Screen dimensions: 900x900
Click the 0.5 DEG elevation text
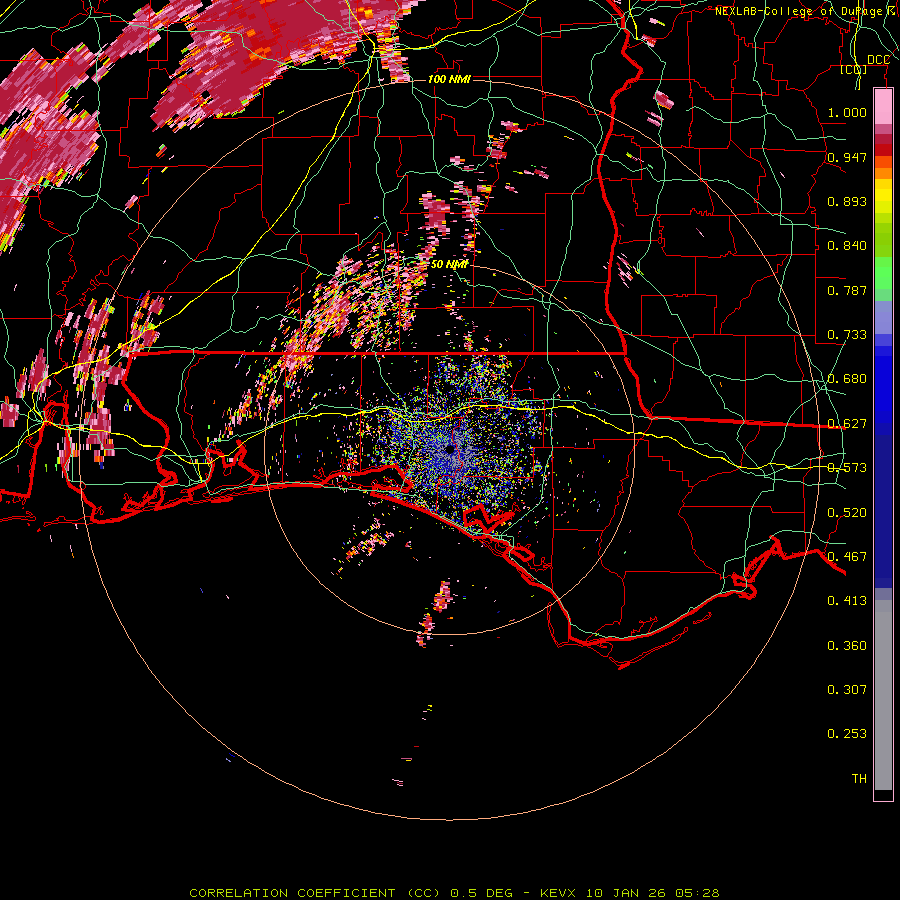[x=481, y=893]
